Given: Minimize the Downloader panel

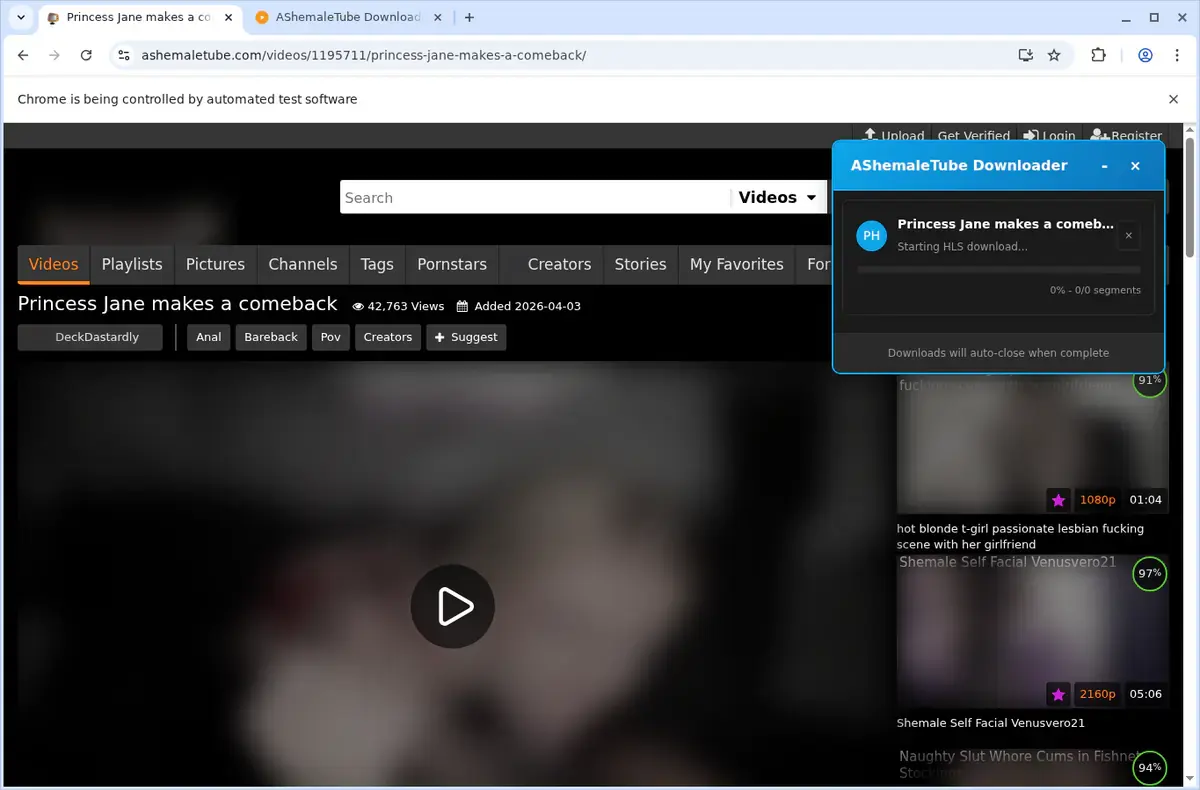Looking at the screenshot, I should (x=1104, y=166).
